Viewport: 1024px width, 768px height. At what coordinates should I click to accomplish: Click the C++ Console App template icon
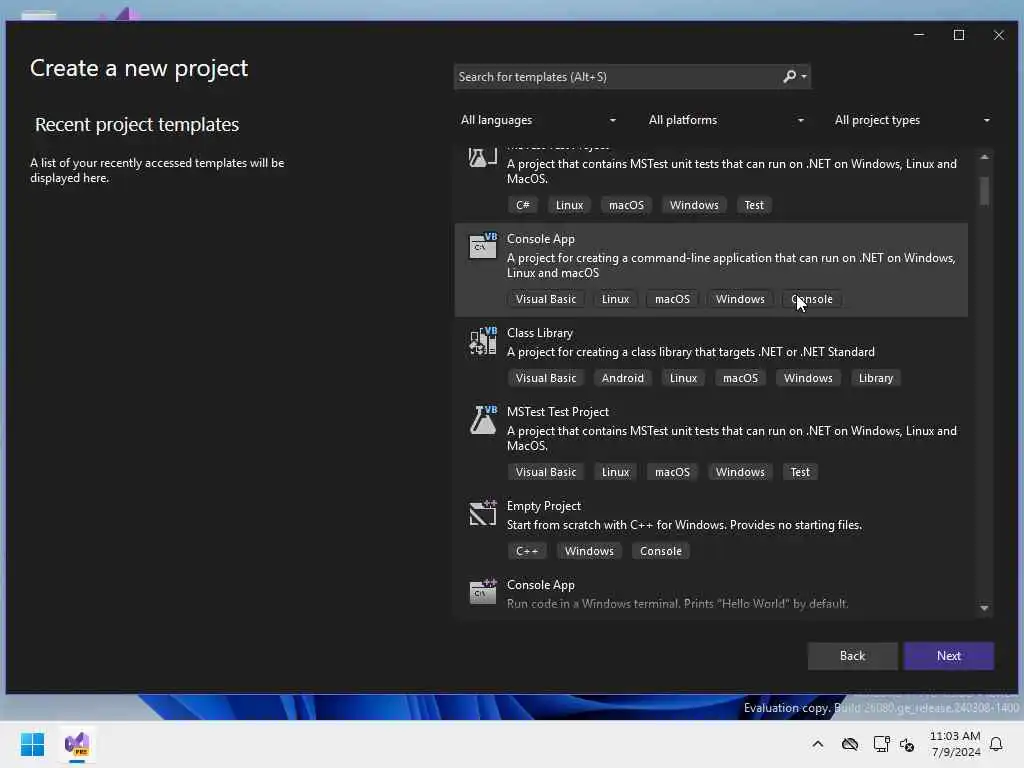[x=483, y=592]
